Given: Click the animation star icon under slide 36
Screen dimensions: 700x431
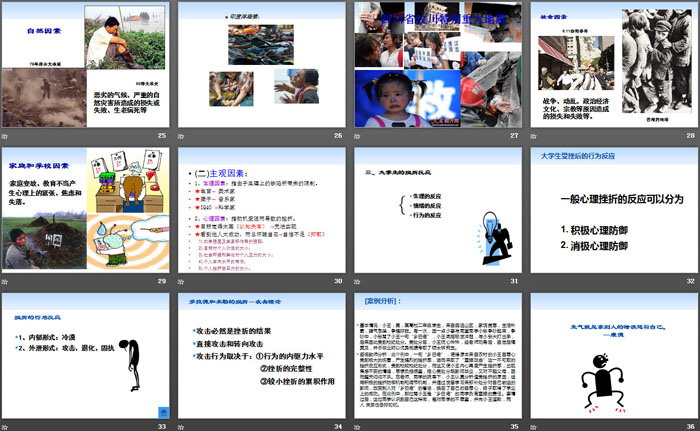Looking at the screenshot, I should coord(533,427).
